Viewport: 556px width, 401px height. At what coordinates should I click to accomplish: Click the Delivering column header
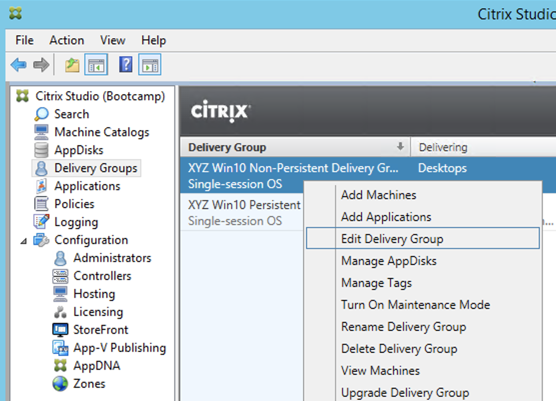[443, 147]
